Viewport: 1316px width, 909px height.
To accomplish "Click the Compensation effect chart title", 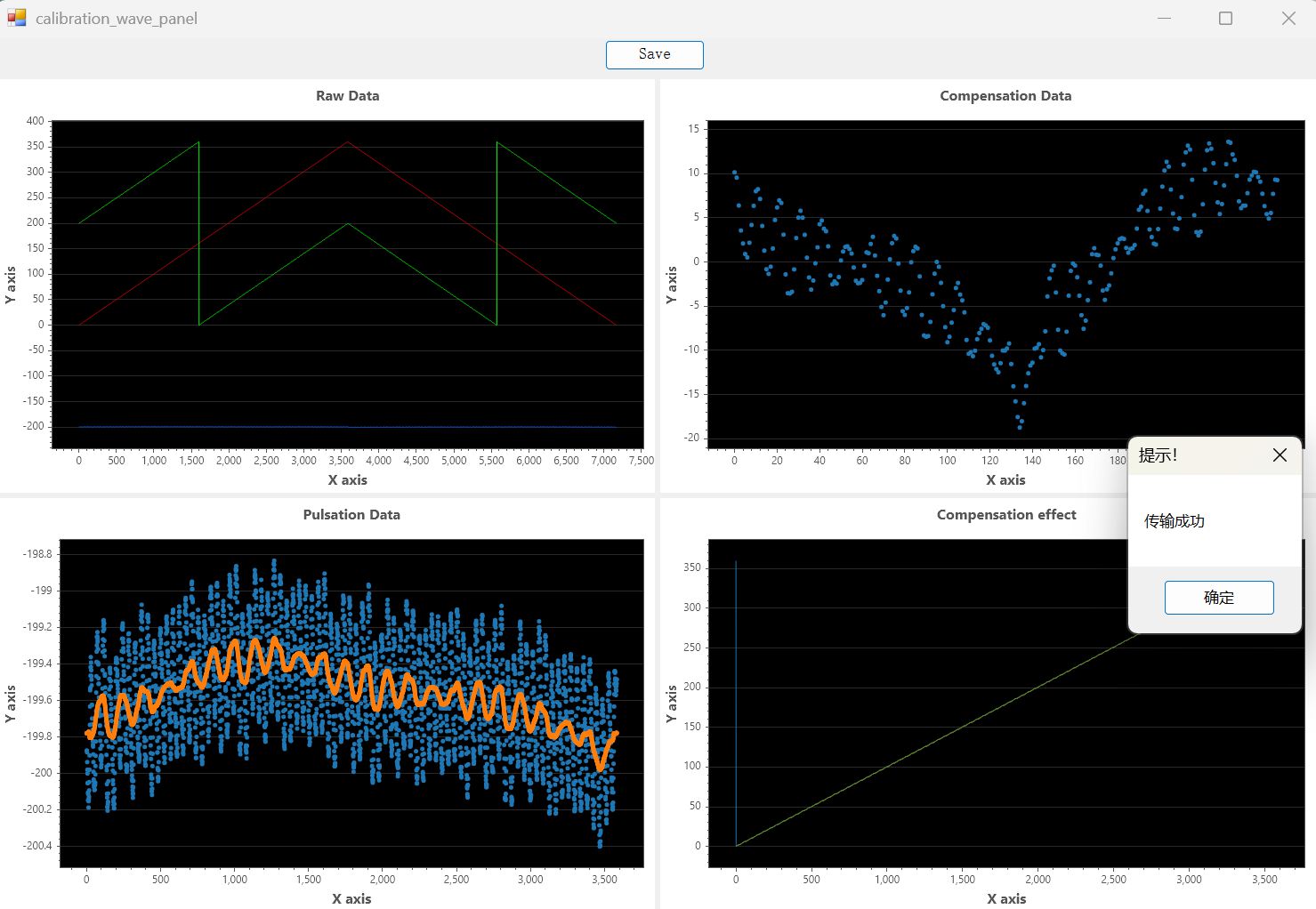I will (1005, 515).
